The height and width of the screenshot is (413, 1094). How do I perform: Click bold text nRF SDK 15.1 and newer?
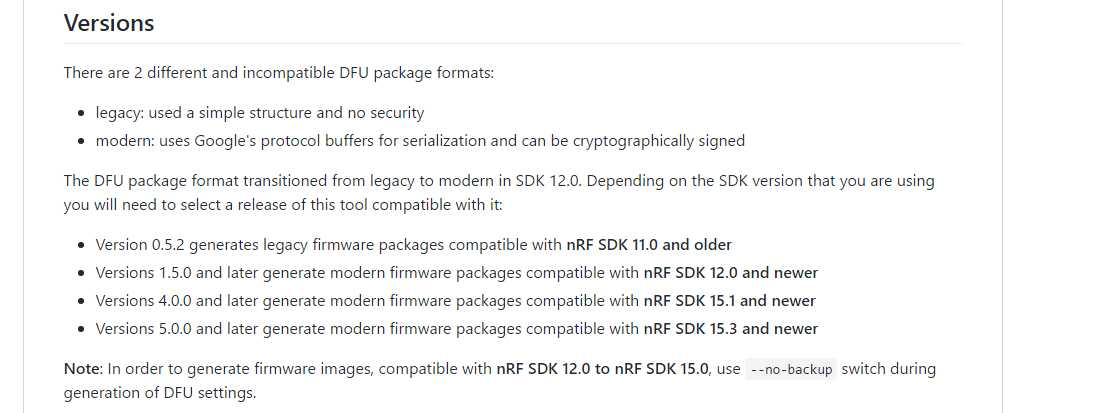click(x=729, y=301)
